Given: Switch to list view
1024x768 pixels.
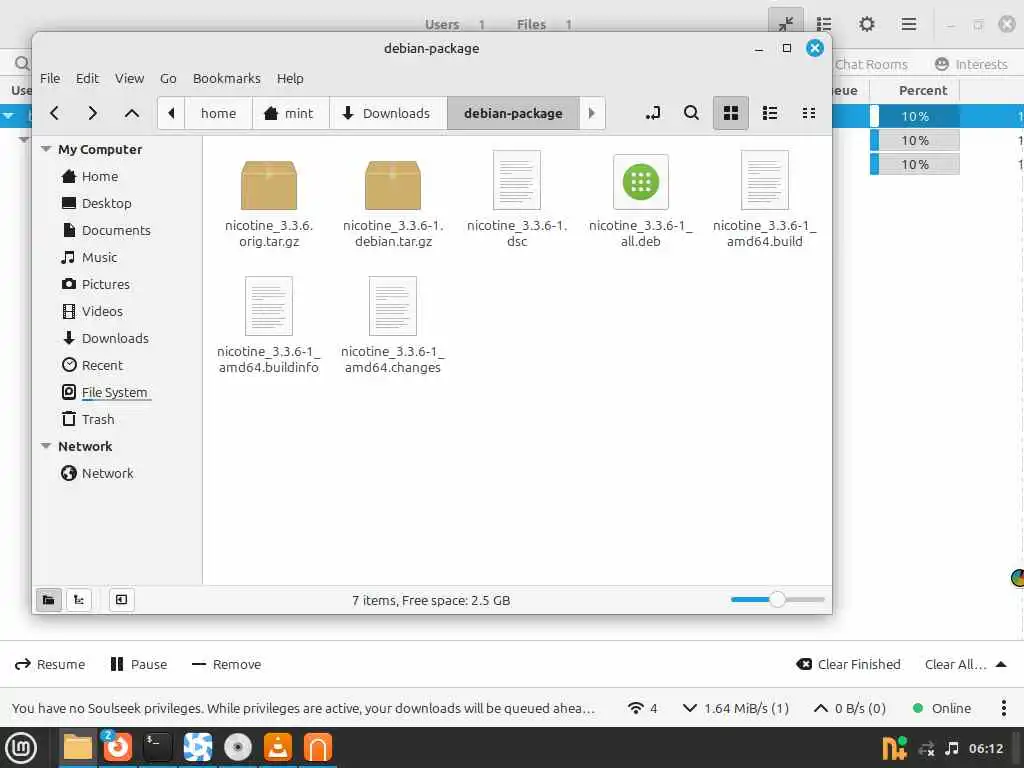Looking at the screenshot, I should (770, 113).
